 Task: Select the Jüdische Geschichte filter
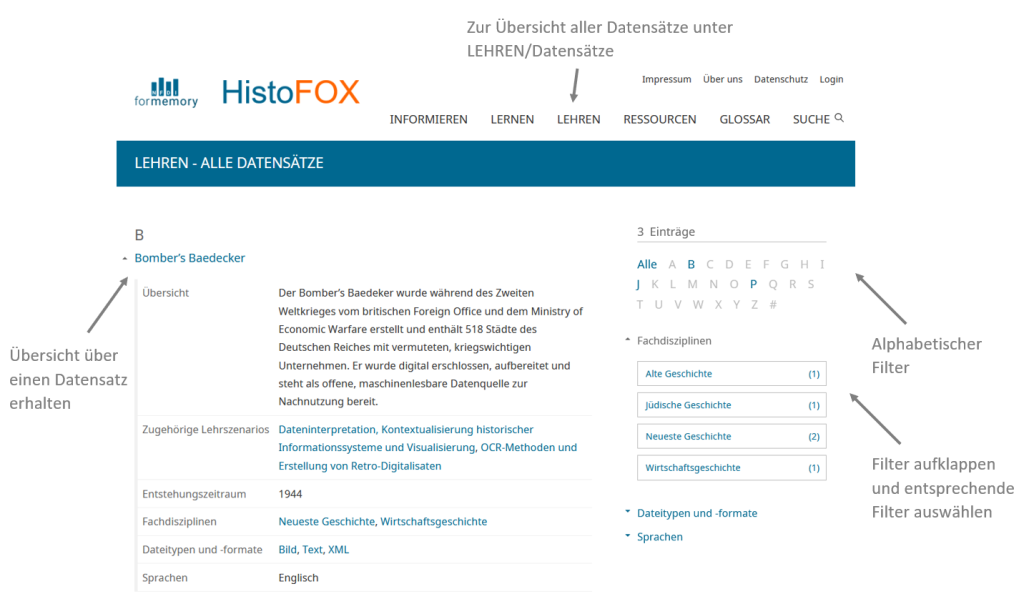click(731, 405)
